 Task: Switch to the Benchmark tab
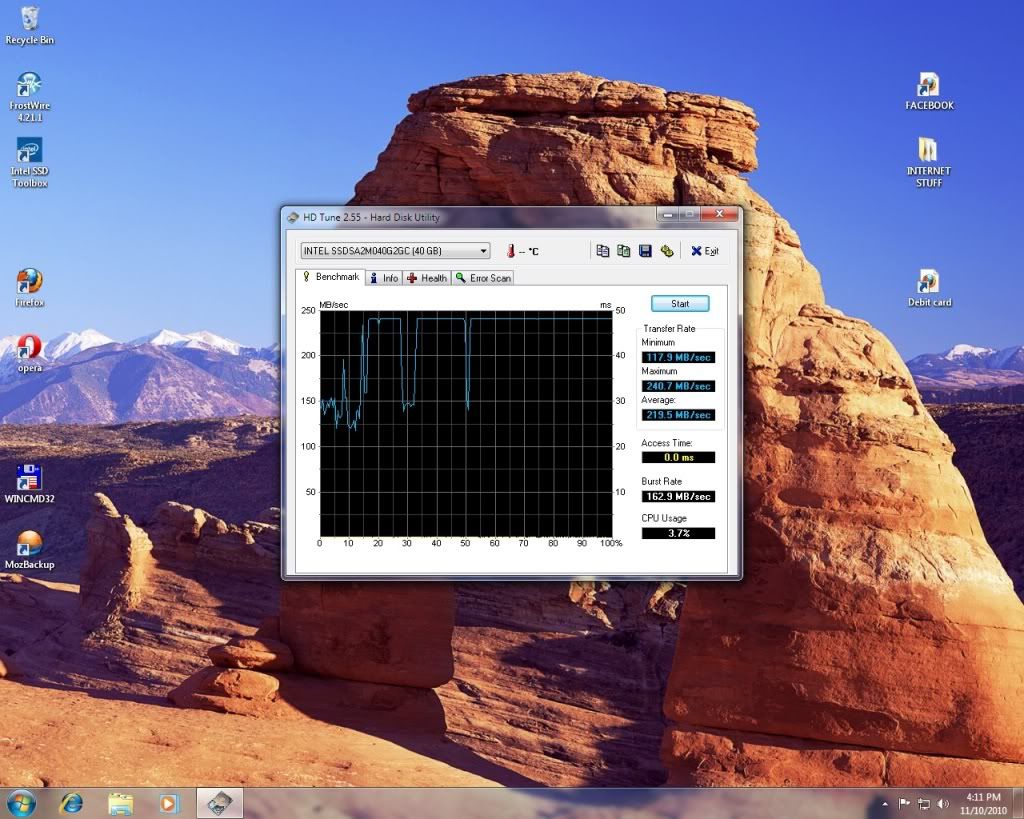coord(331,277)
